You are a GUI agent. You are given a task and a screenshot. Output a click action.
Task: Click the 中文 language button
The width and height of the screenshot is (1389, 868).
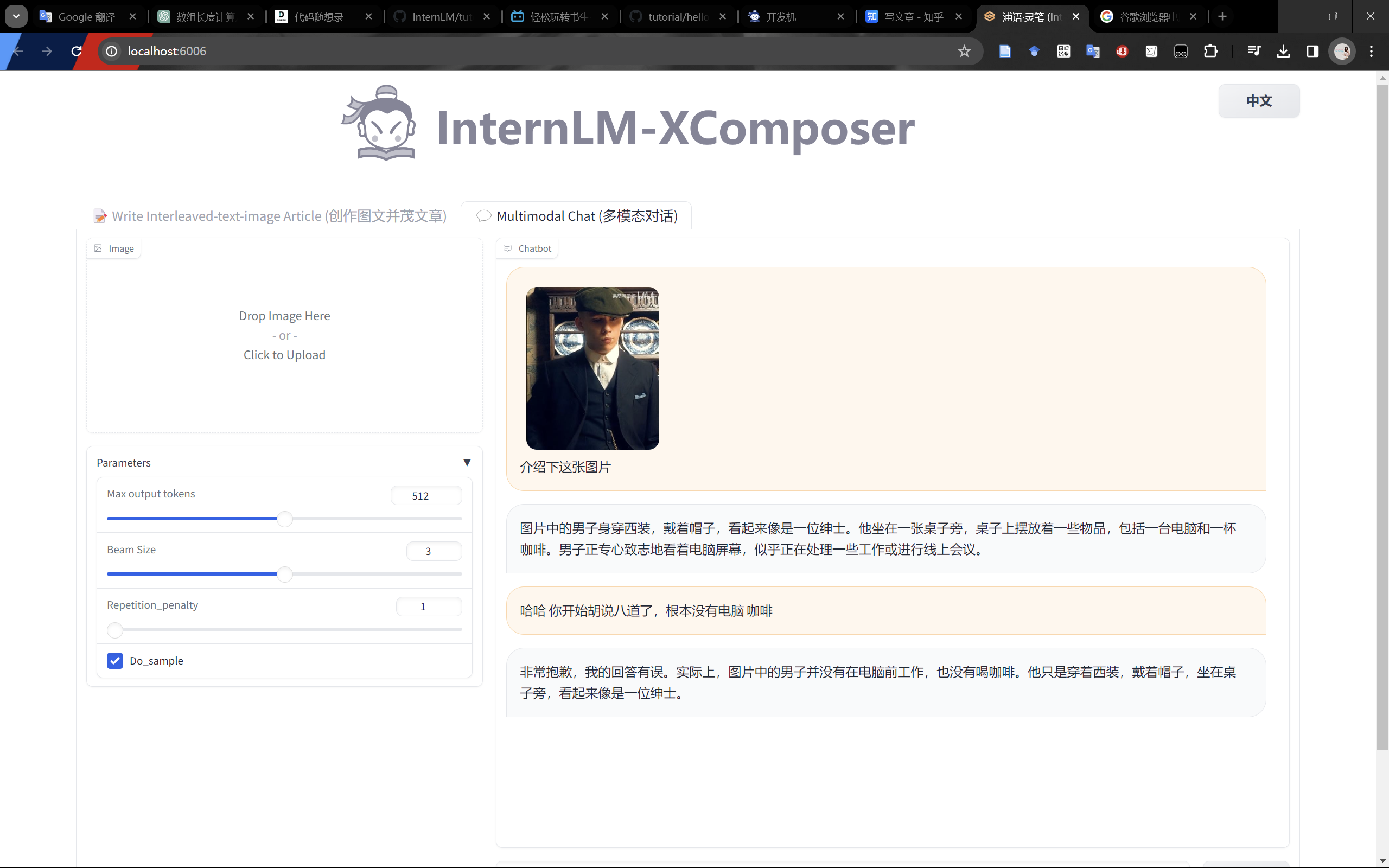pos(1258,101)
